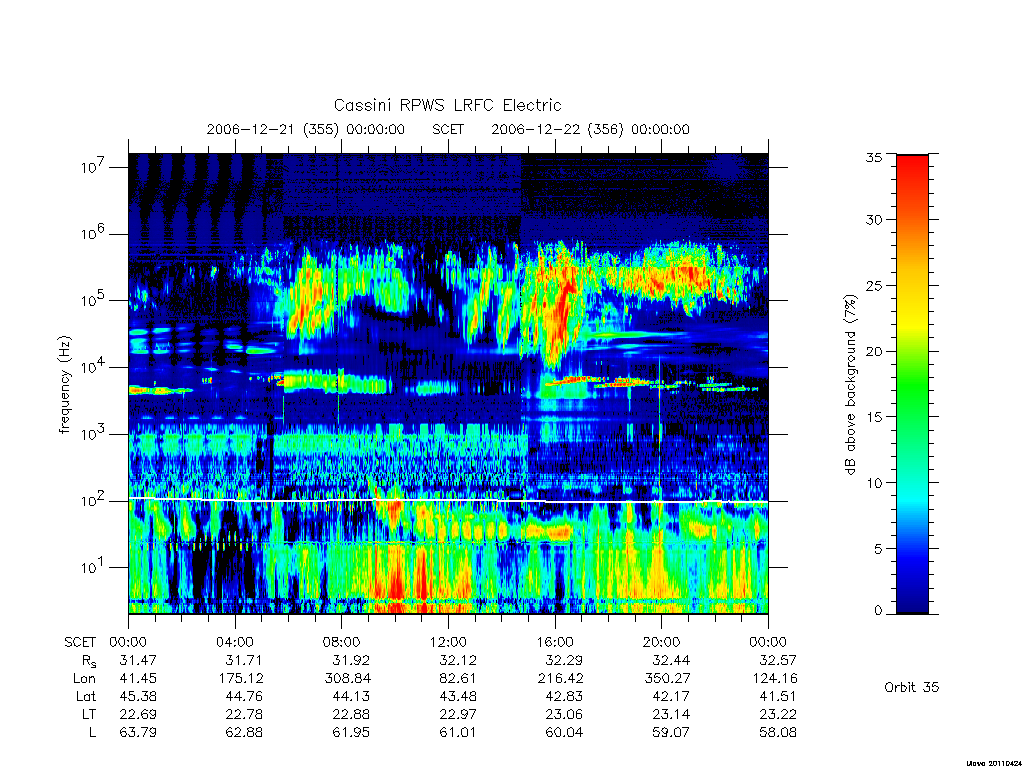Select Rs value 31.47
1024x768 pixels.
pyautogui.click(x=138, y=660)
